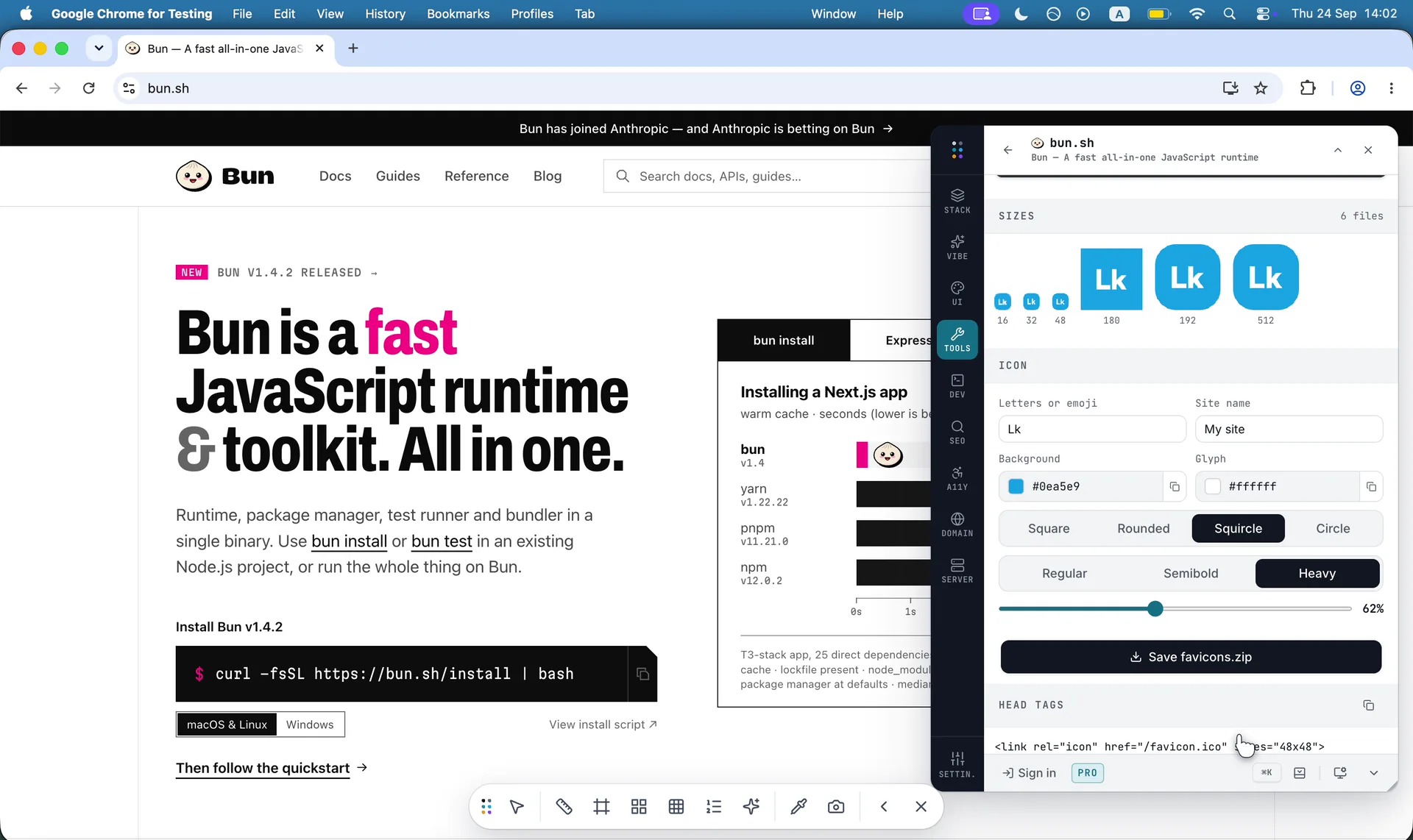This screenshot has height=840, width=1413.
Task: Select the 'bun install' benchmark tab
Action: pos(784,341)
